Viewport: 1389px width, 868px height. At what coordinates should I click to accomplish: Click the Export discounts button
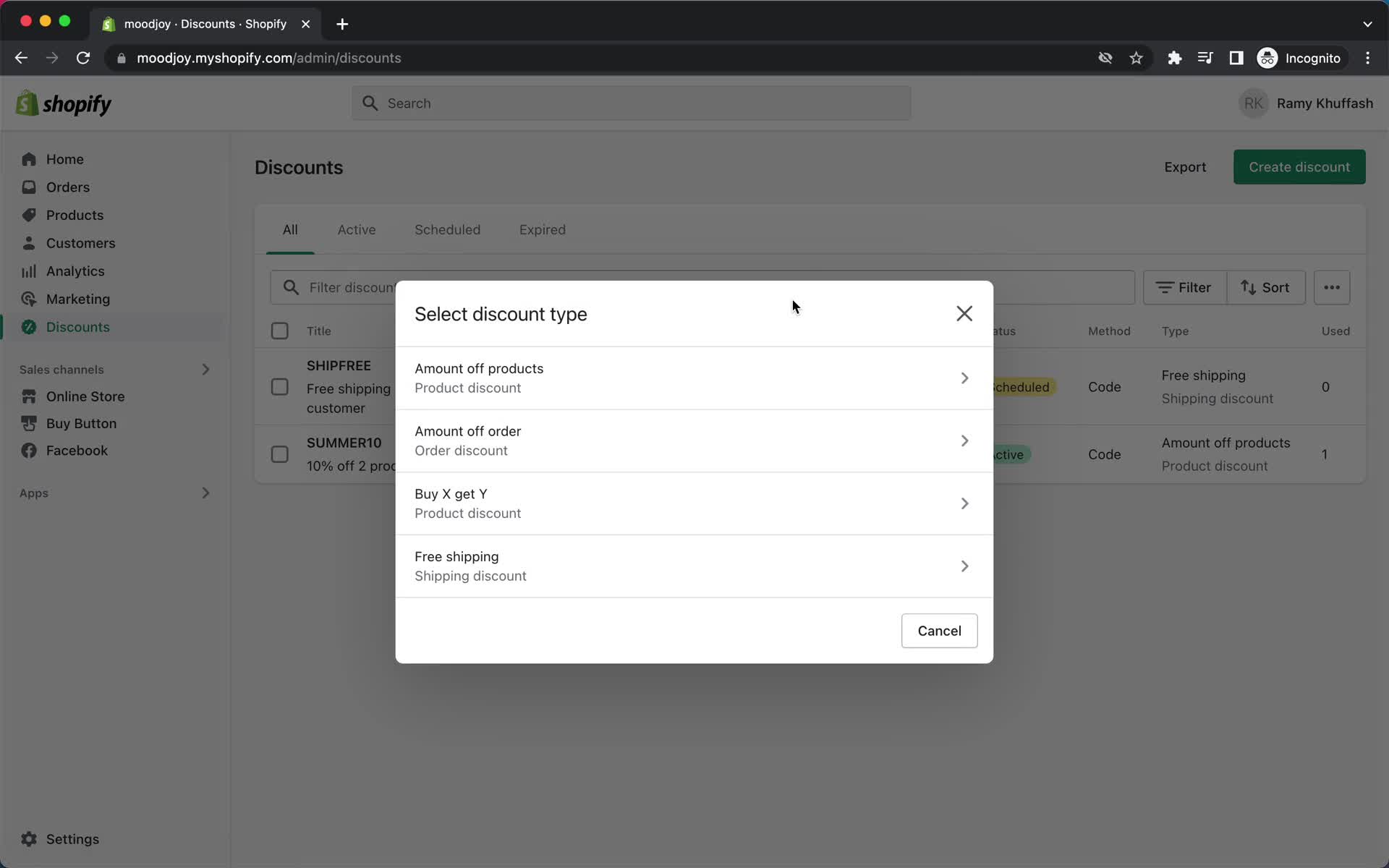(x=1185, y=167)
